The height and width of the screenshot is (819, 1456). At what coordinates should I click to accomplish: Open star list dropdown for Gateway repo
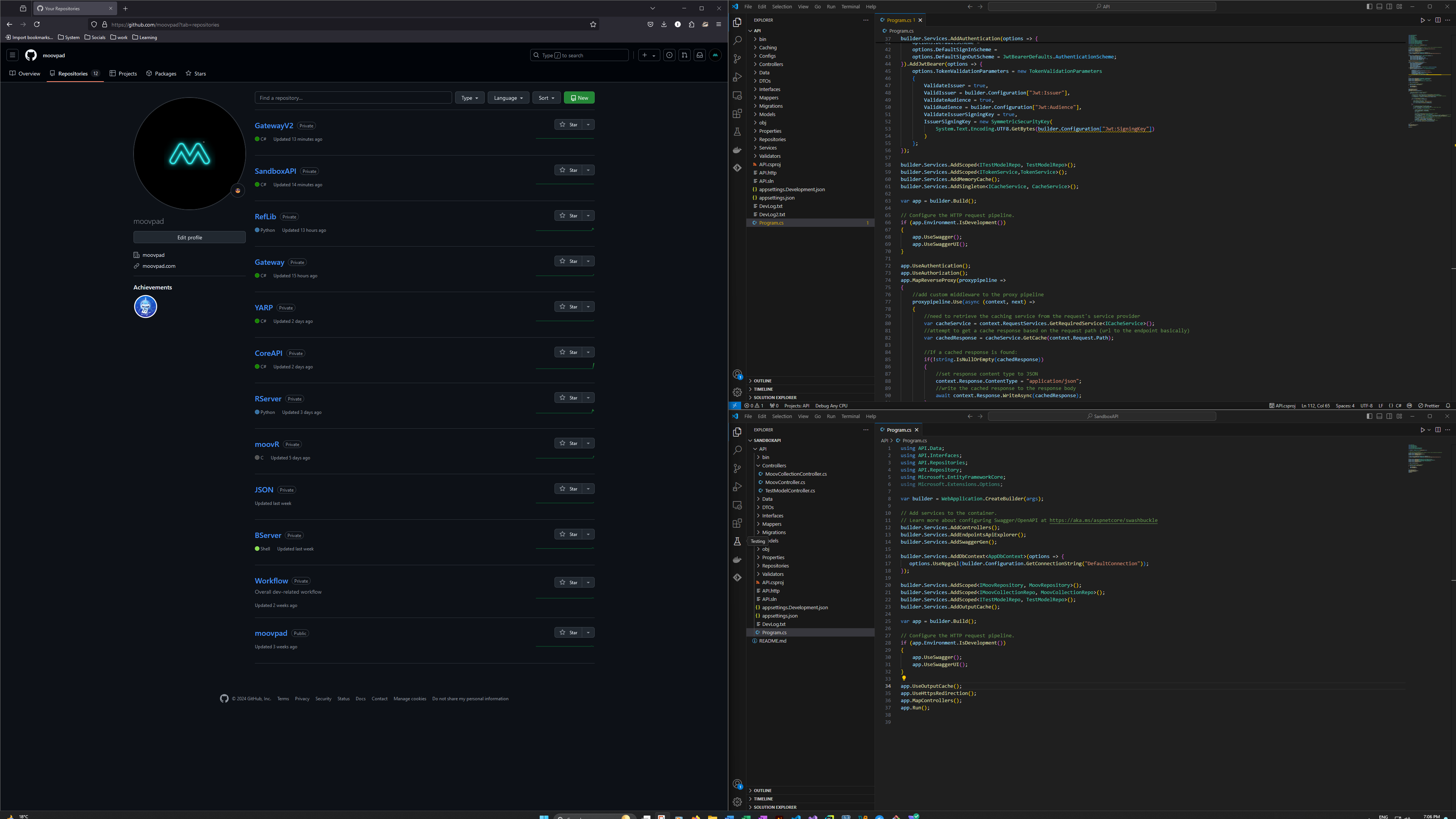pyautogui.click(x=588, y=261)
